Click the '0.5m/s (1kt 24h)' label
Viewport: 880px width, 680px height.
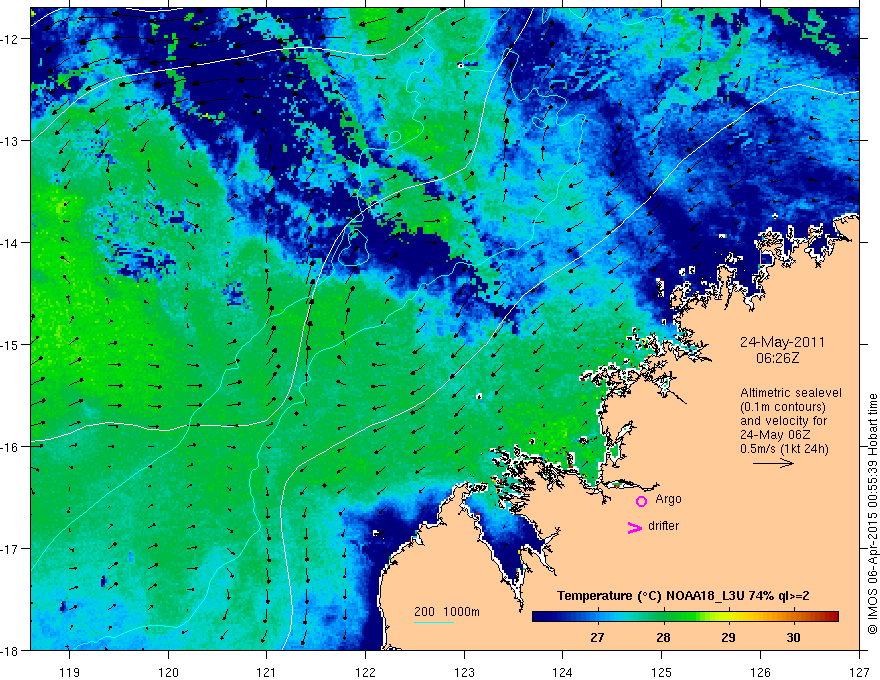tap(784, 449)
